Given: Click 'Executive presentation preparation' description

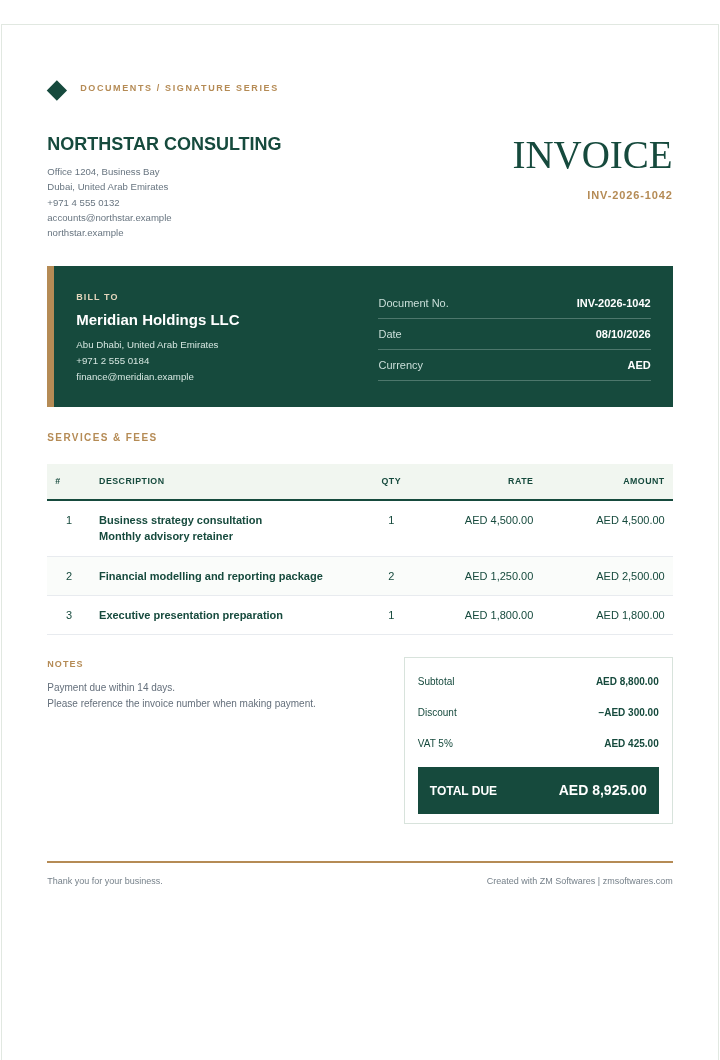Looking at the screenshot, I should point(191,615).
